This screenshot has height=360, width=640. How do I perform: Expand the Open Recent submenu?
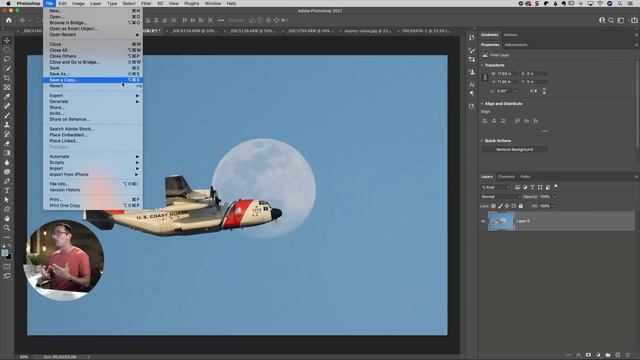(x=93, y=35)
